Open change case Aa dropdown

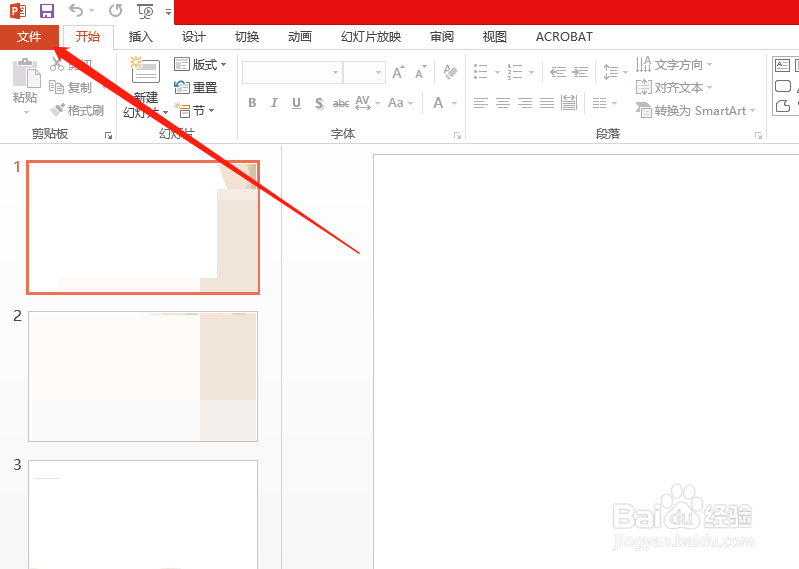(x=401, y=103)
